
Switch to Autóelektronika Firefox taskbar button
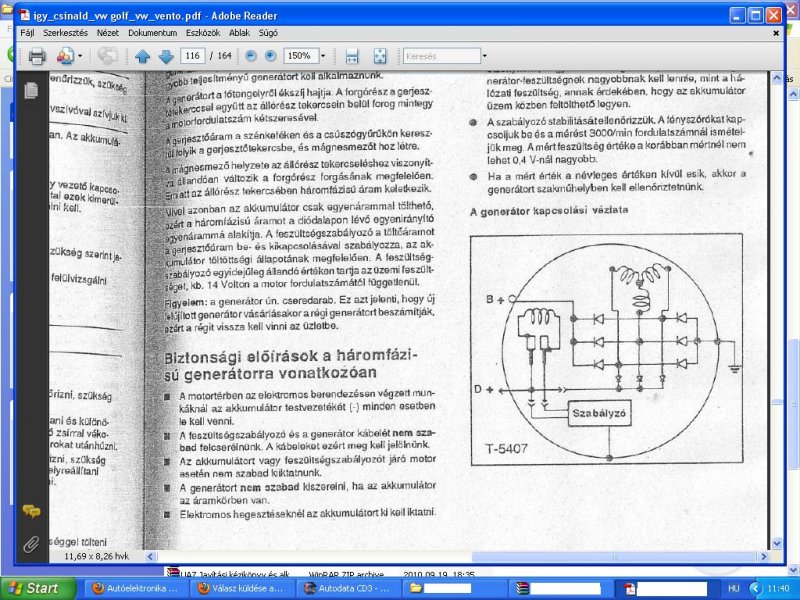coord(136,588)
